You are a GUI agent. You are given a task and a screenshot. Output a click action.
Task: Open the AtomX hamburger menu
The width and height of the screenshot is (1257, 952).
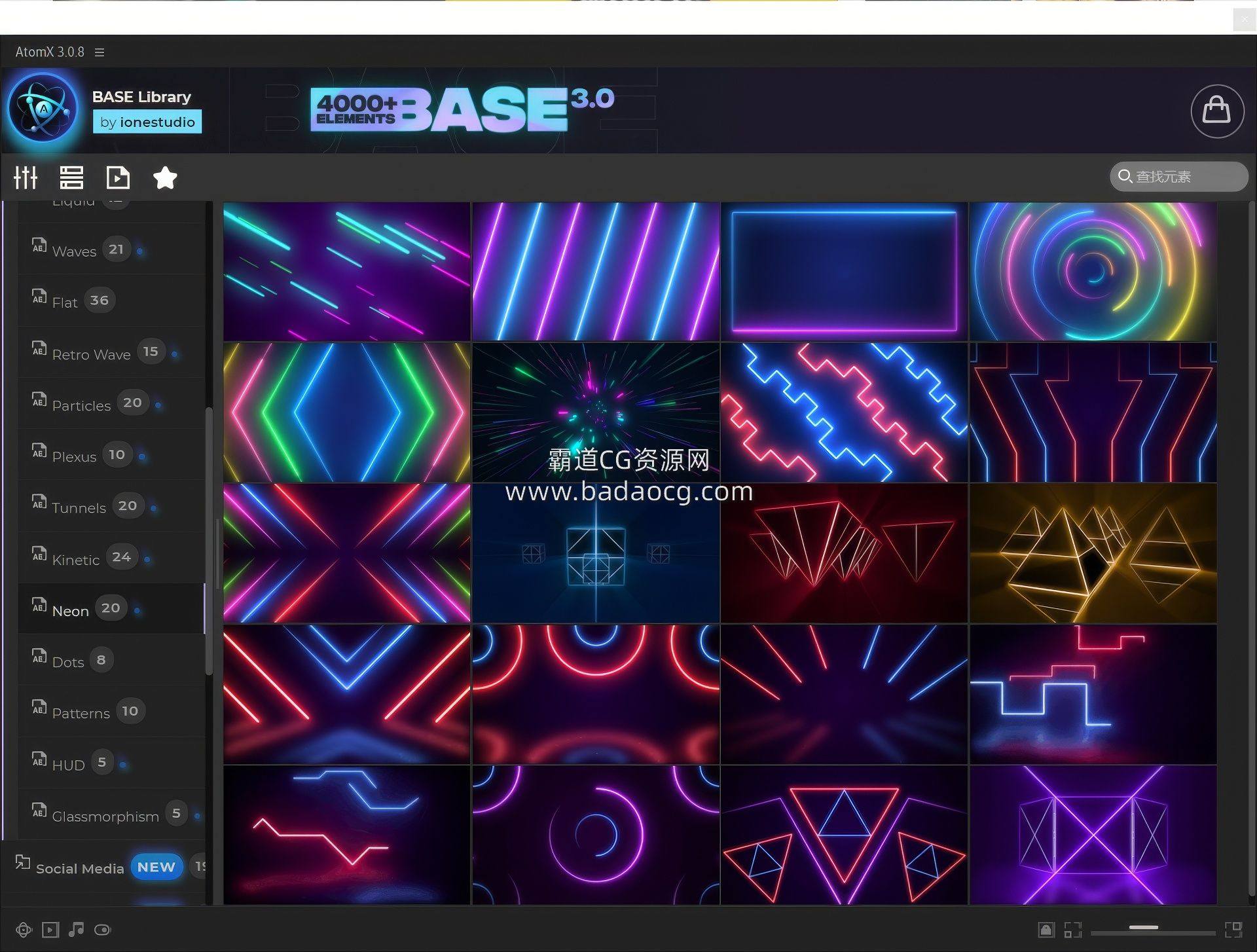point(100,52)
